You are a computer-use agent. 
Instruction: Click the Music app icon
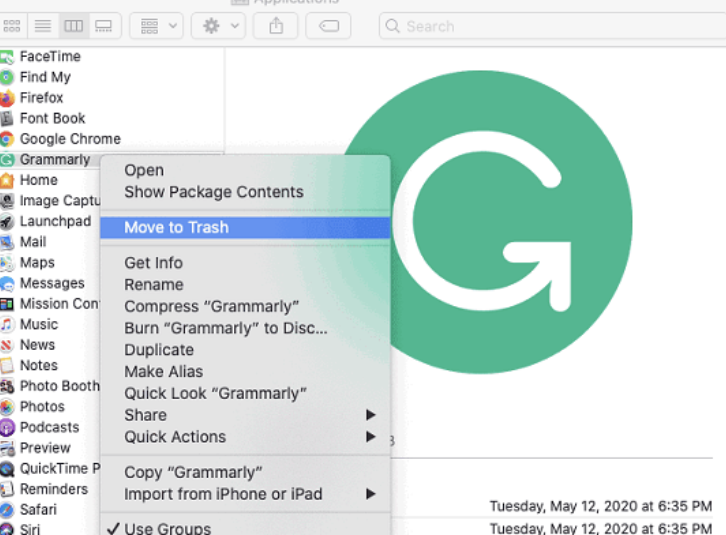[x=7, y=325]
